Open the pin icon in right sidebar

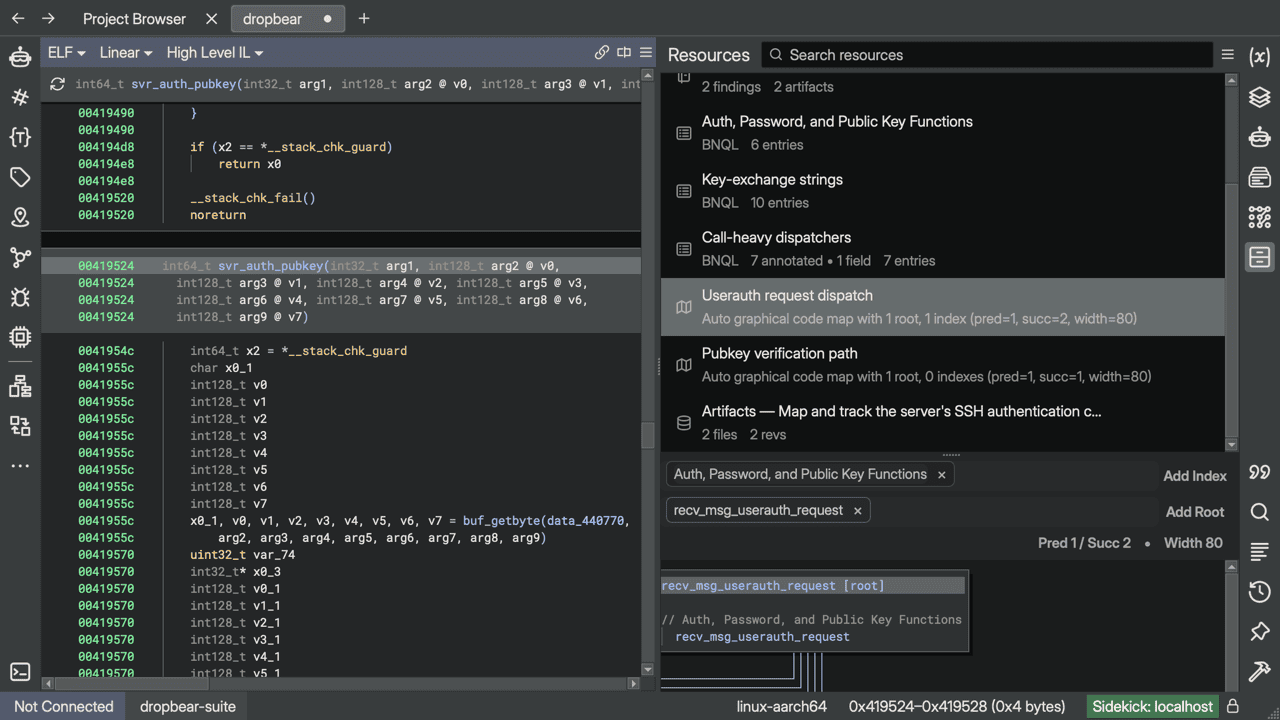point(1260,632)
